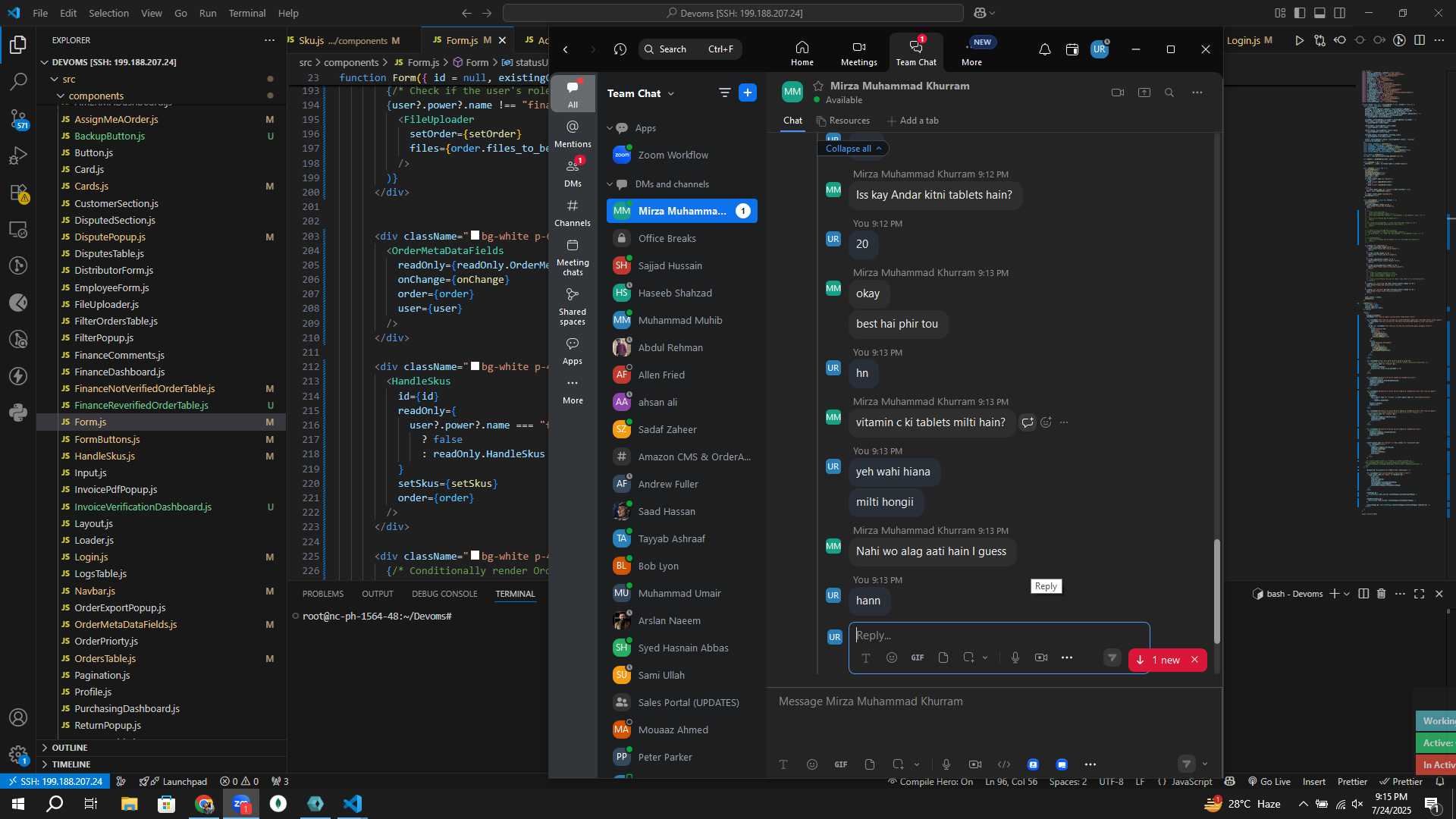Collapse all thread replies
The width and height of the screenshot is (1456, 819).
click(x=852, y=149)
